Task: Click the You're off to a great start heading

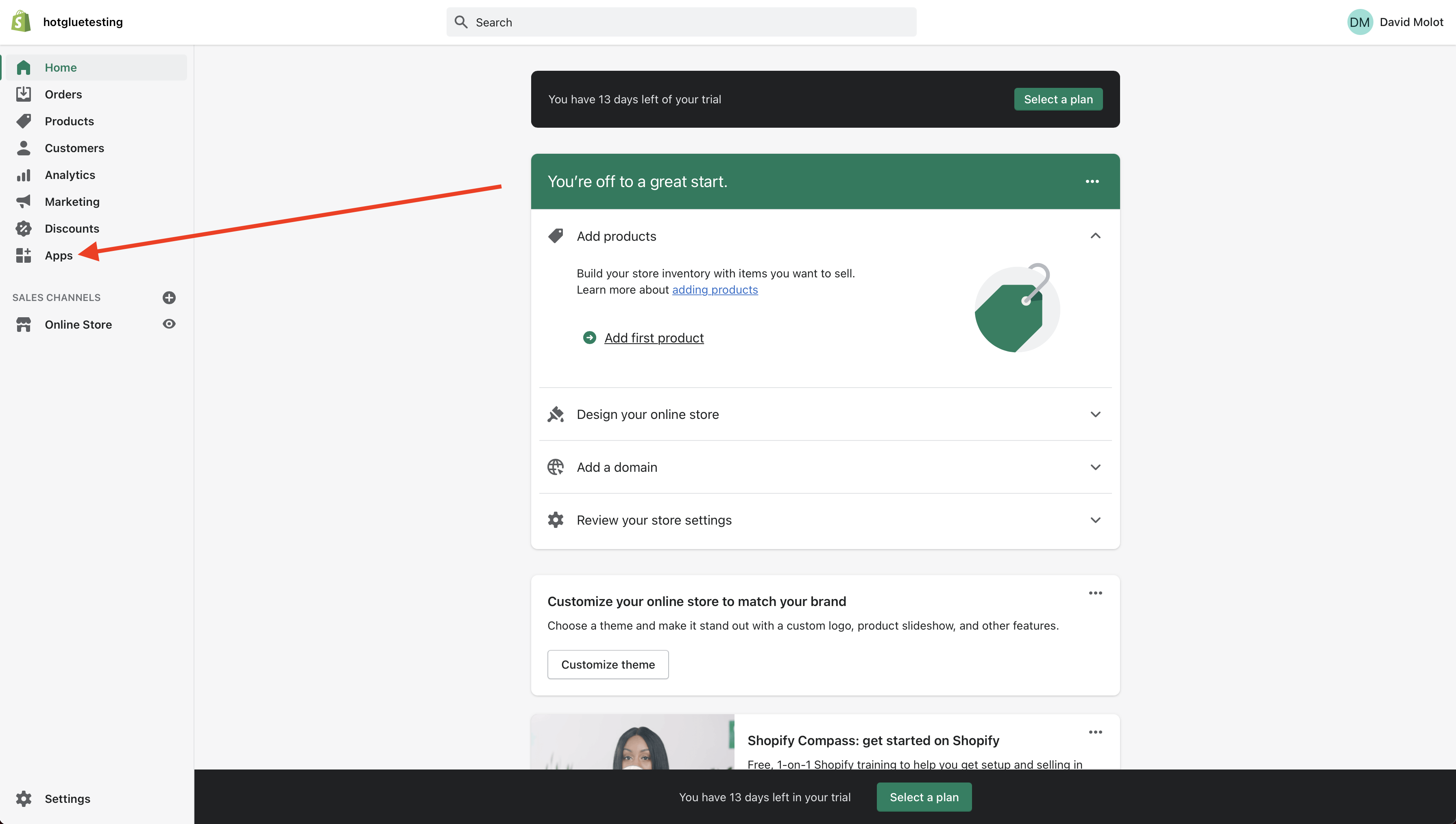Action: coord(637,182)
